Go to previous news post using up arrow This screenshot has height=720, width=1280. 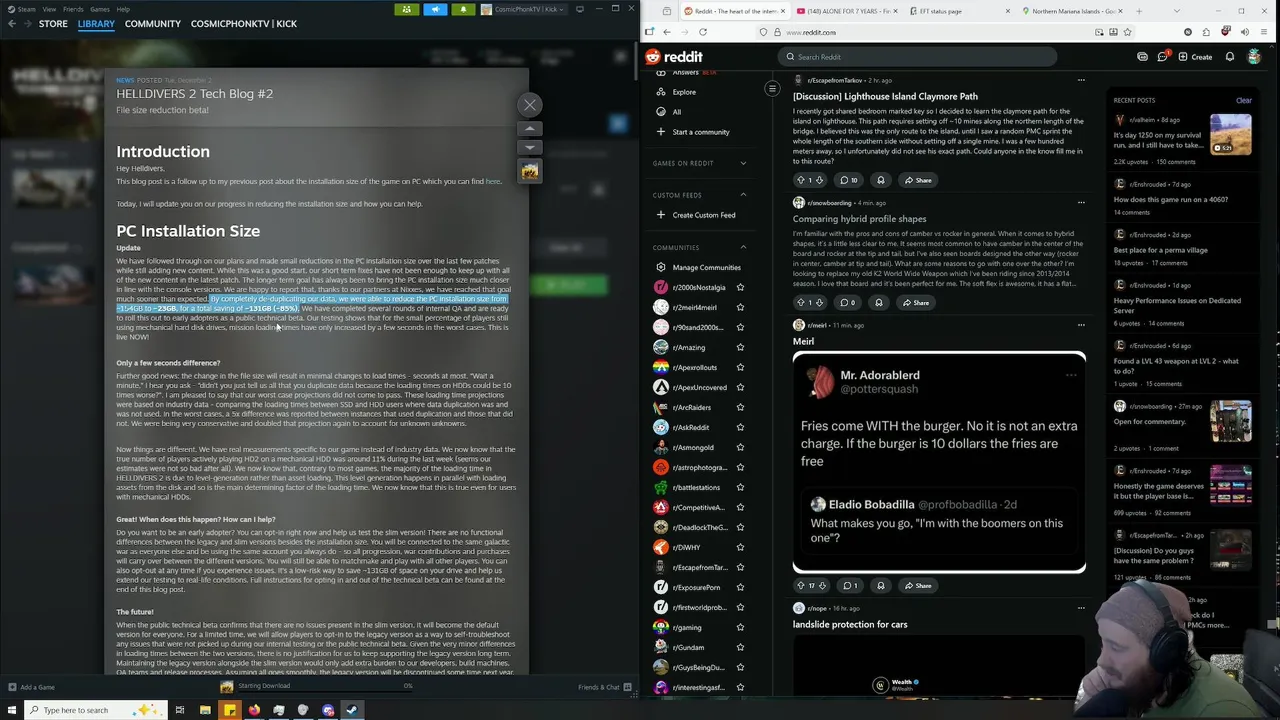click(530, 128)
